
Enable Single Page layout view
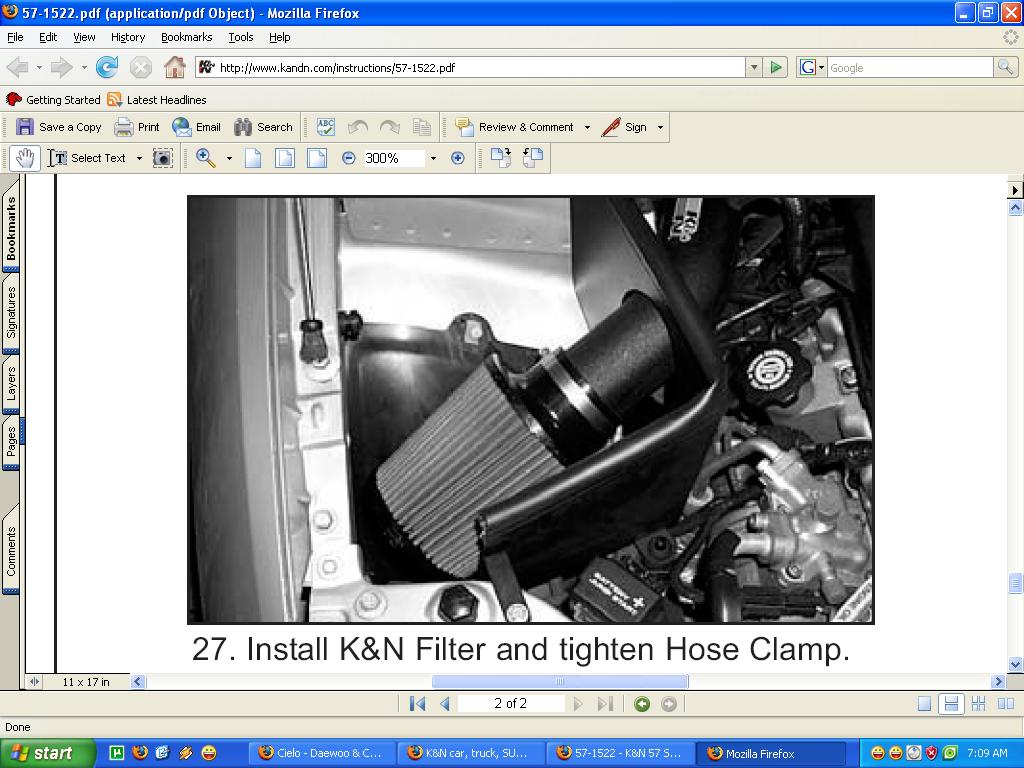925,704
